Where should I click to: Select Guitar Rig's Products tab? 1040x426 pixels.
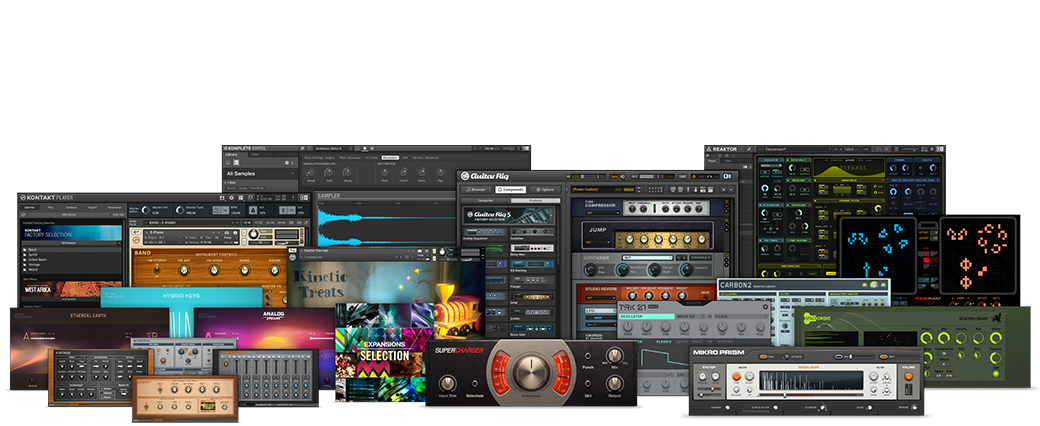(535, 200)
